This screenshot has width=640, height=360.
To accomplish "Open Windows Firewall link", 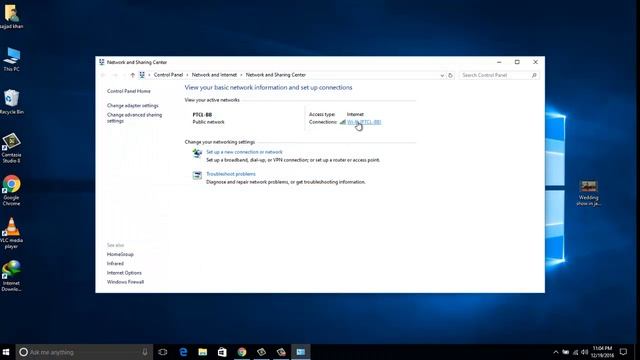I will click(125, 282).
